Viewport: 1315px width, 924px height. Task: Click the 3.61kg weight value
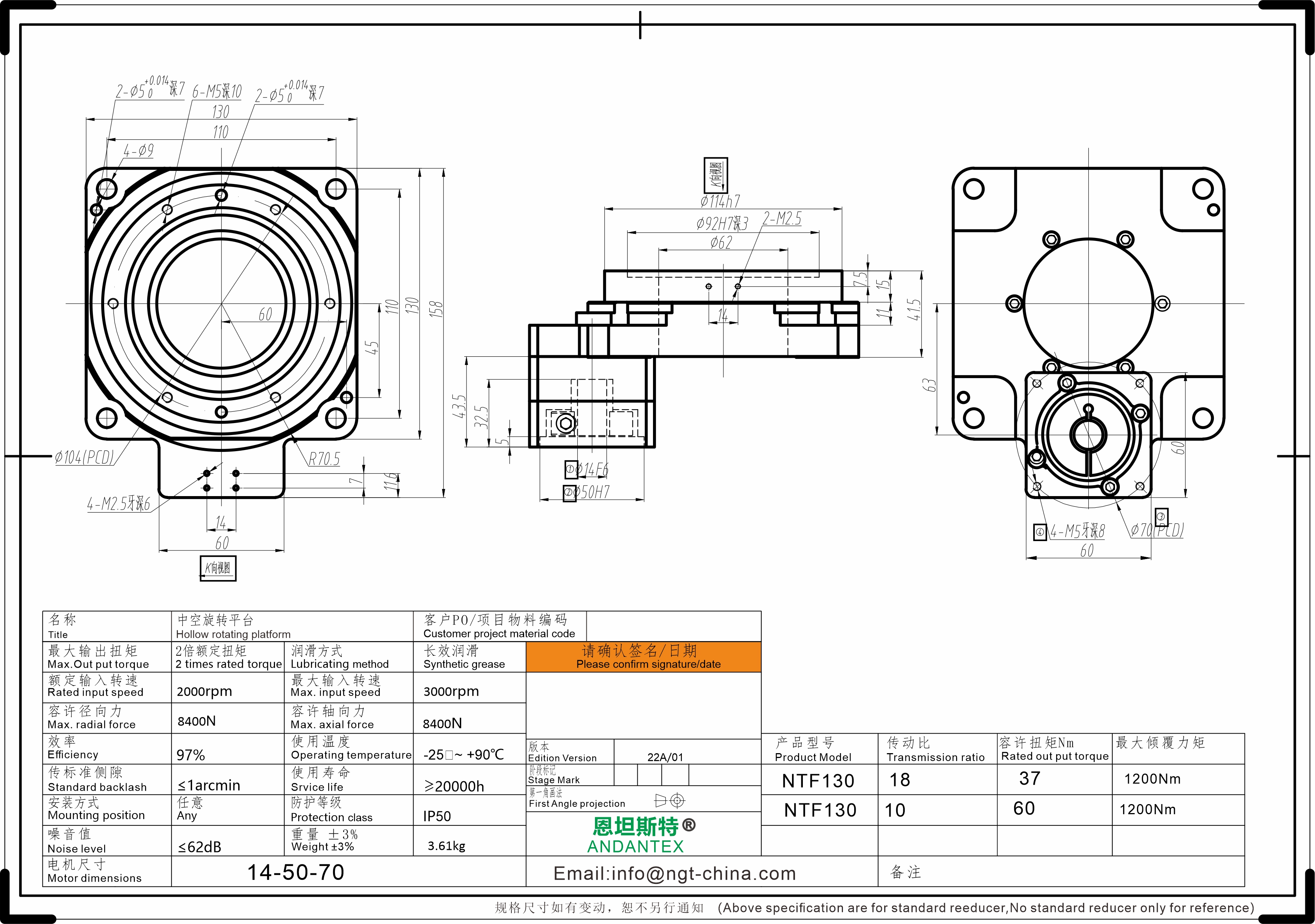[x=446, y=846]
